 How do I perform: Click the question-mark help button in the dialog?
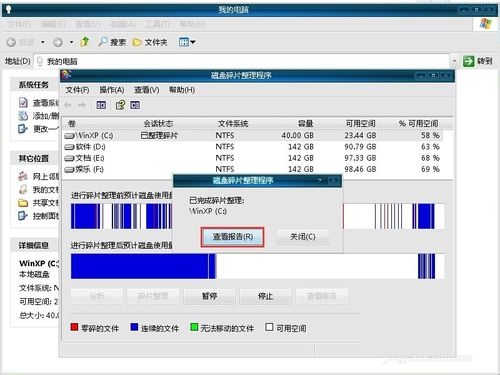point(320,180)
